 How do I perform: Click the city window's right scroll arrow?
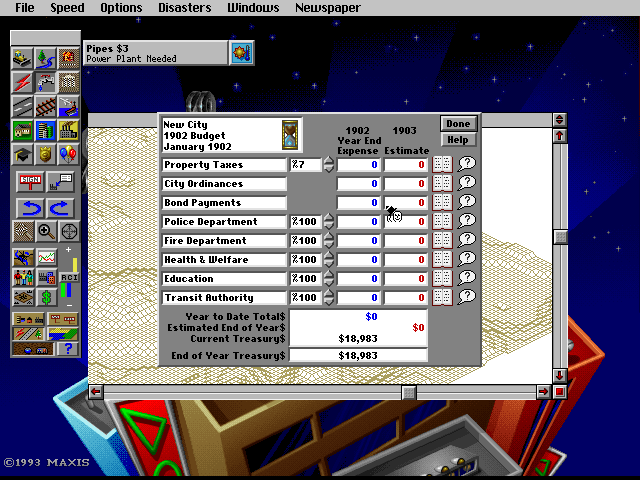click(543, 392)
